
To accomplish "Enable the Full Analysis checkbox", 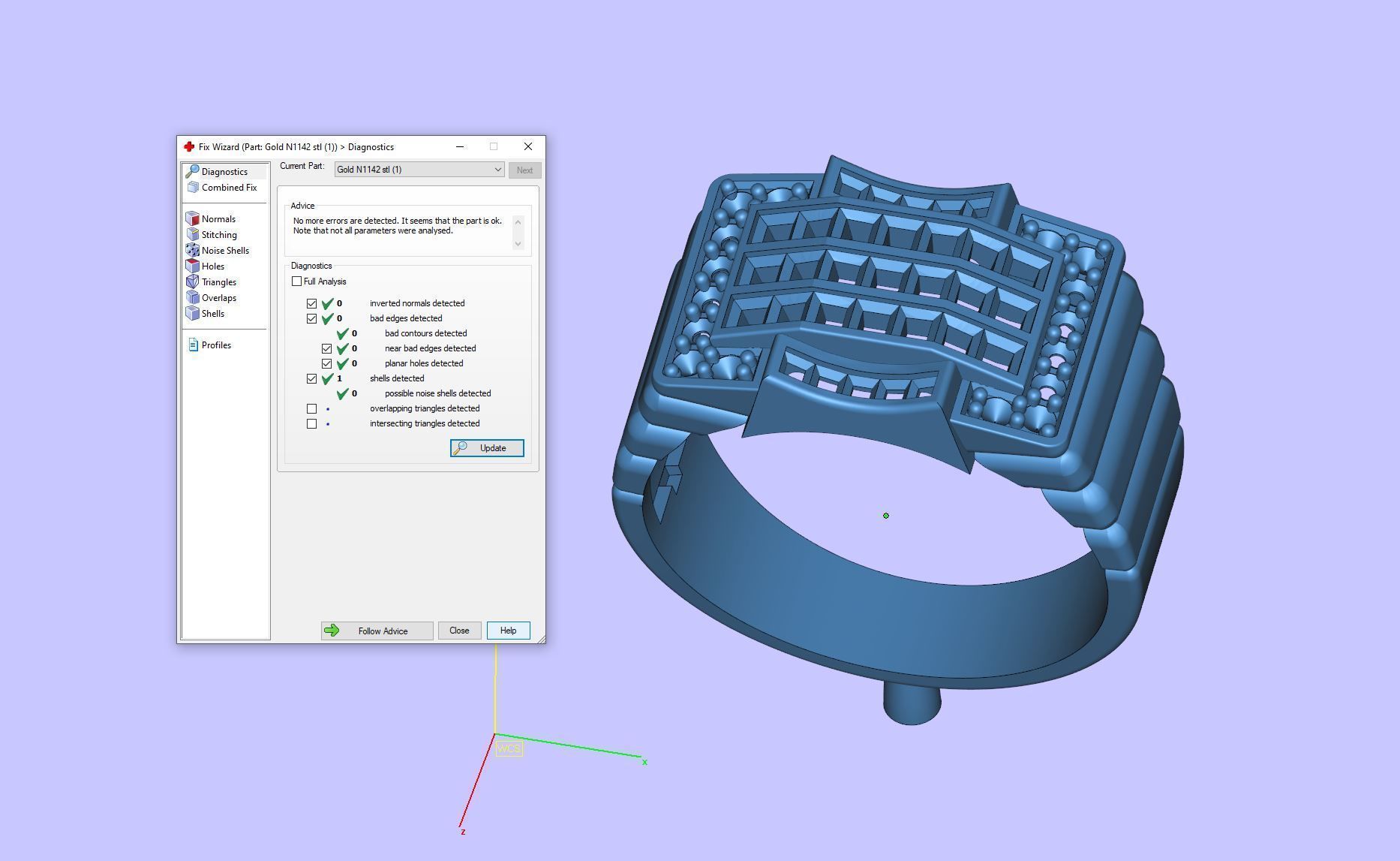I will 297,281.
